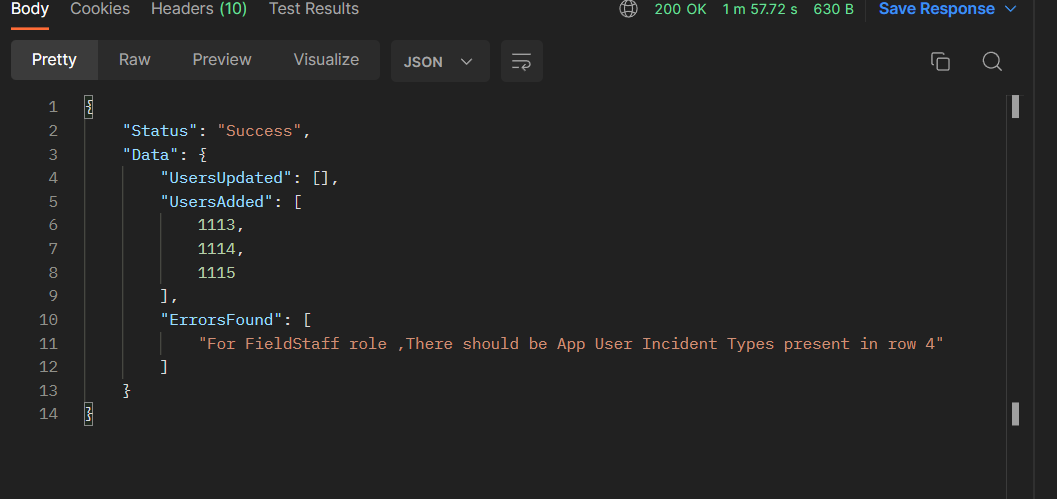Switch to Visualize view mode
Image resolution: width=1057 pixels, height=499 pixels.
tap(326, 60)
